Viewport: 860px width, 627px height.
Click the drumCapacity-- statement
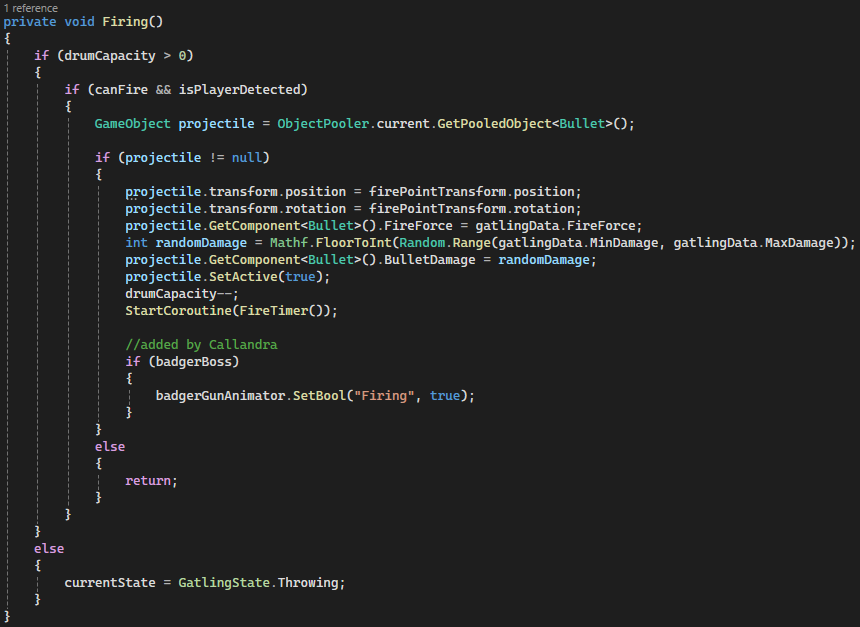(182, 294)
